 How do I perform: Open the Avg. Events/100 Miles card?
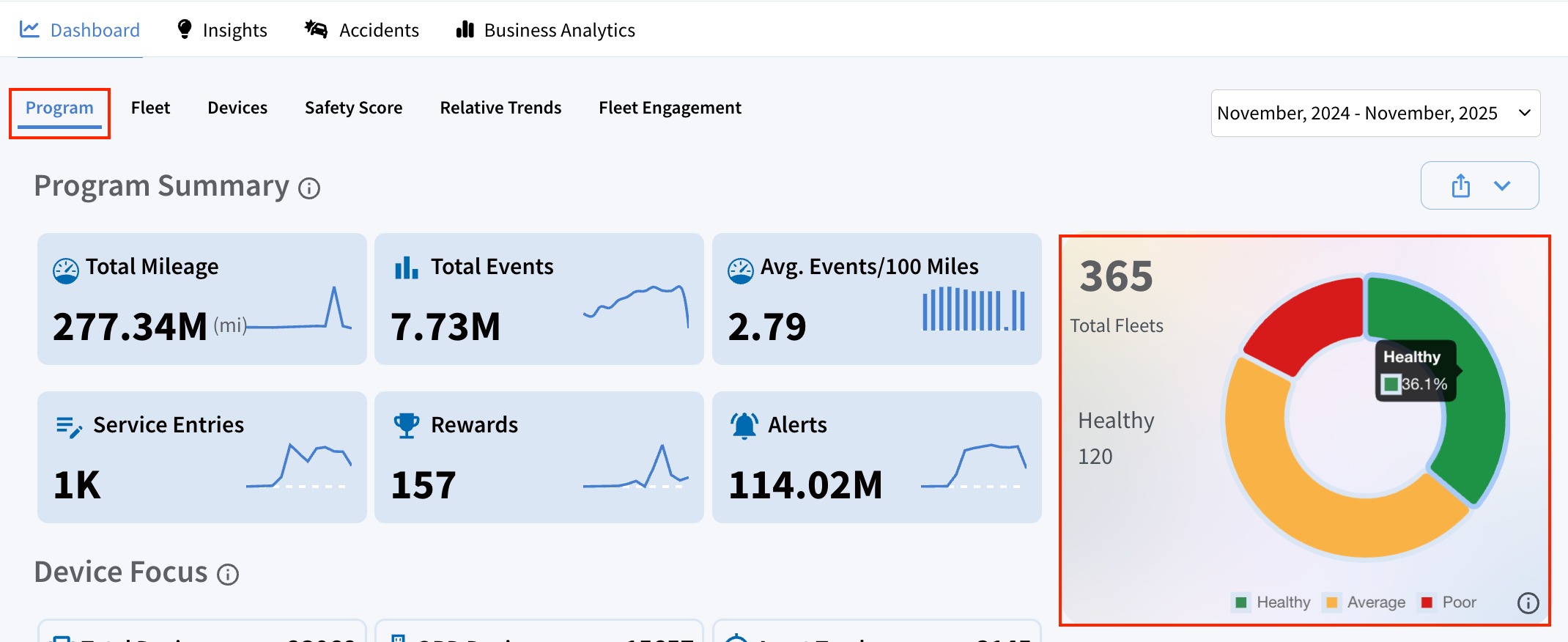[x=876, y=299]
